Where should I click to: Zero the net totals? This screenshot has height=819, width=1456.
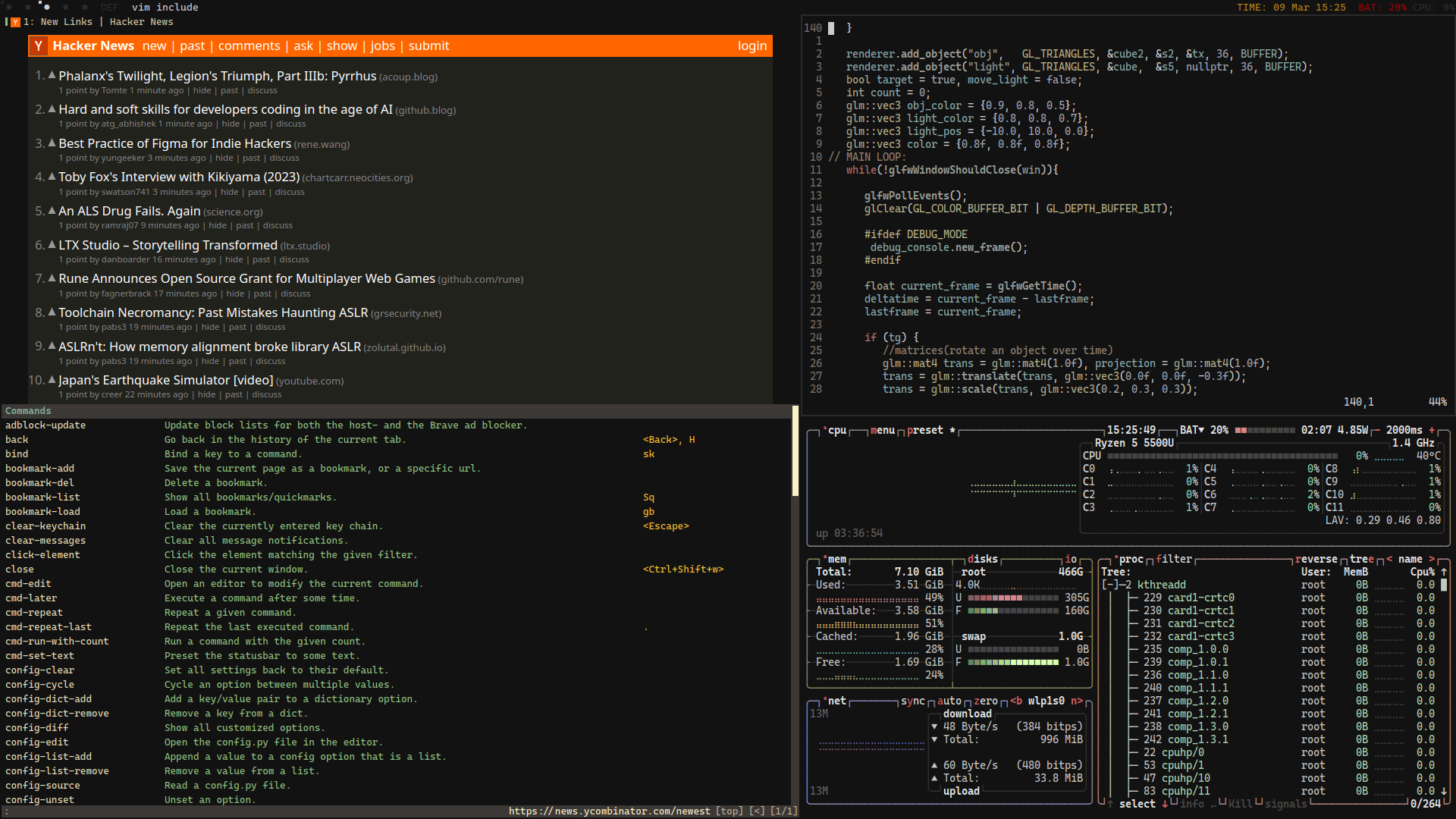986,701
